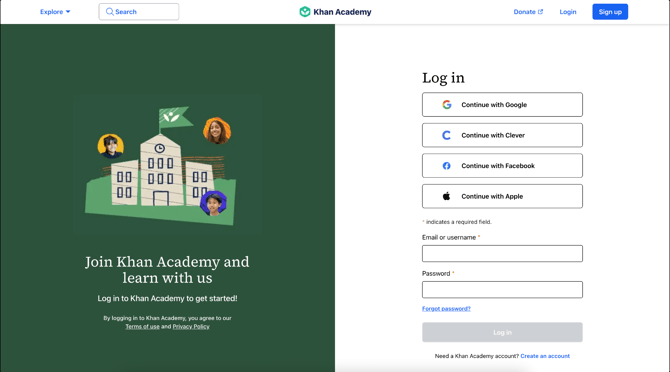Focus the Email or username field

[x=502, y=253]
